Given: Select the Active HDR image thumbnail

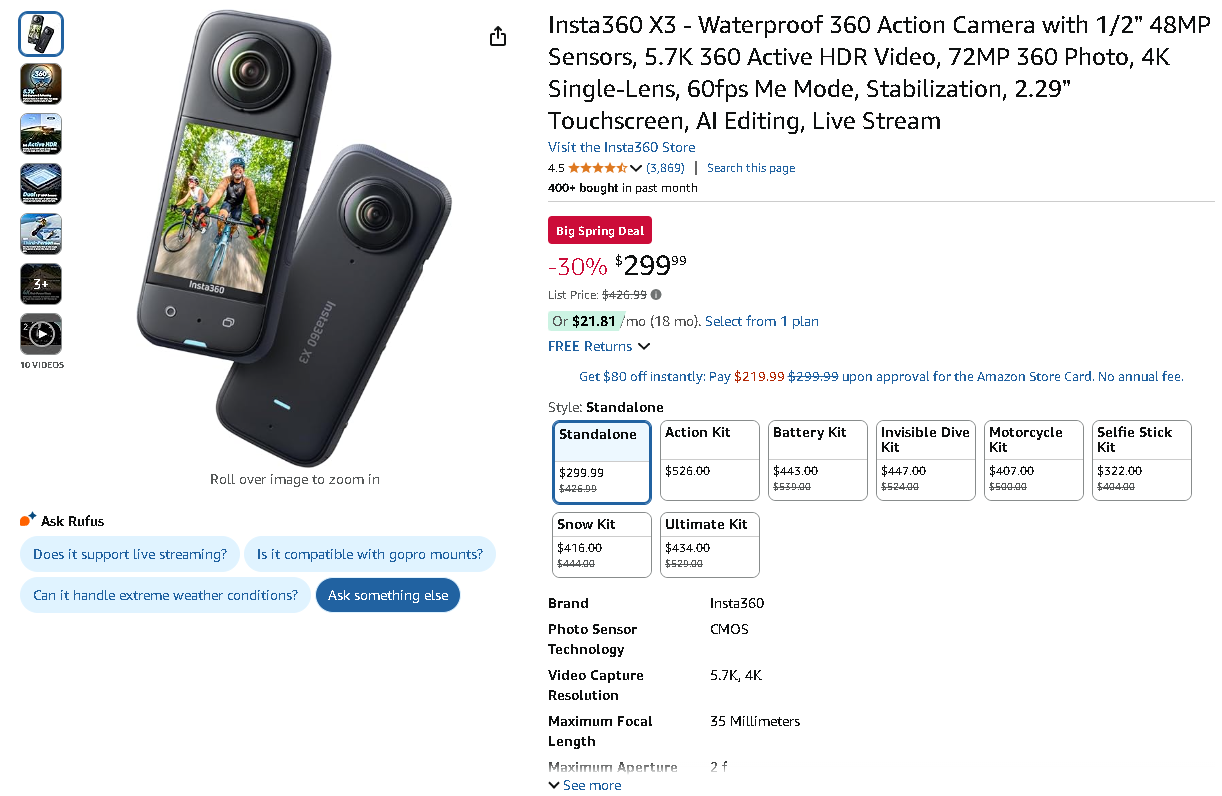Looking at the screenshot, I should 41,134.
